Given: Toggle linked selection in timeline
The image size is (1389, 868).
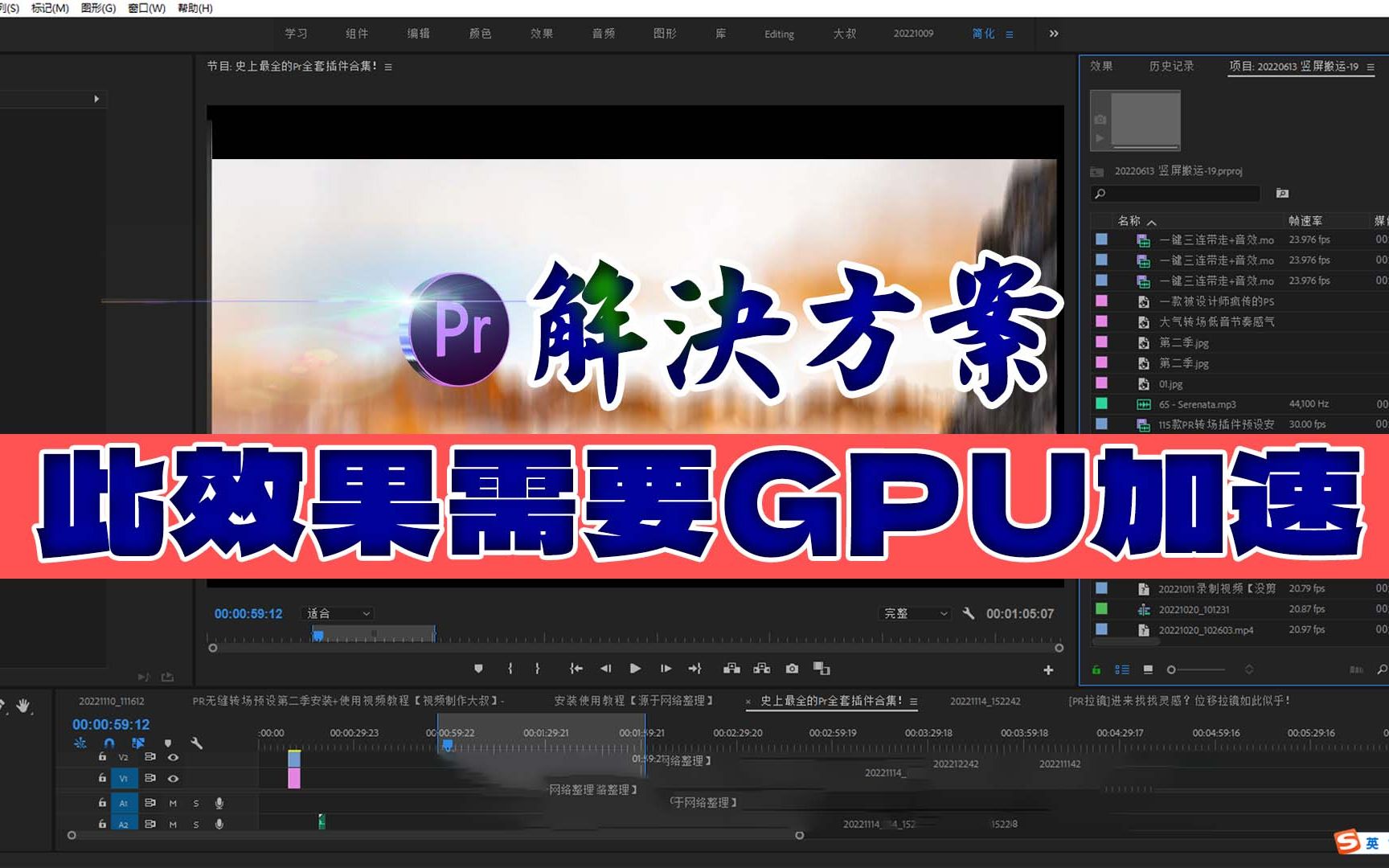Looking at the screenshot, I should pos(138,743).
